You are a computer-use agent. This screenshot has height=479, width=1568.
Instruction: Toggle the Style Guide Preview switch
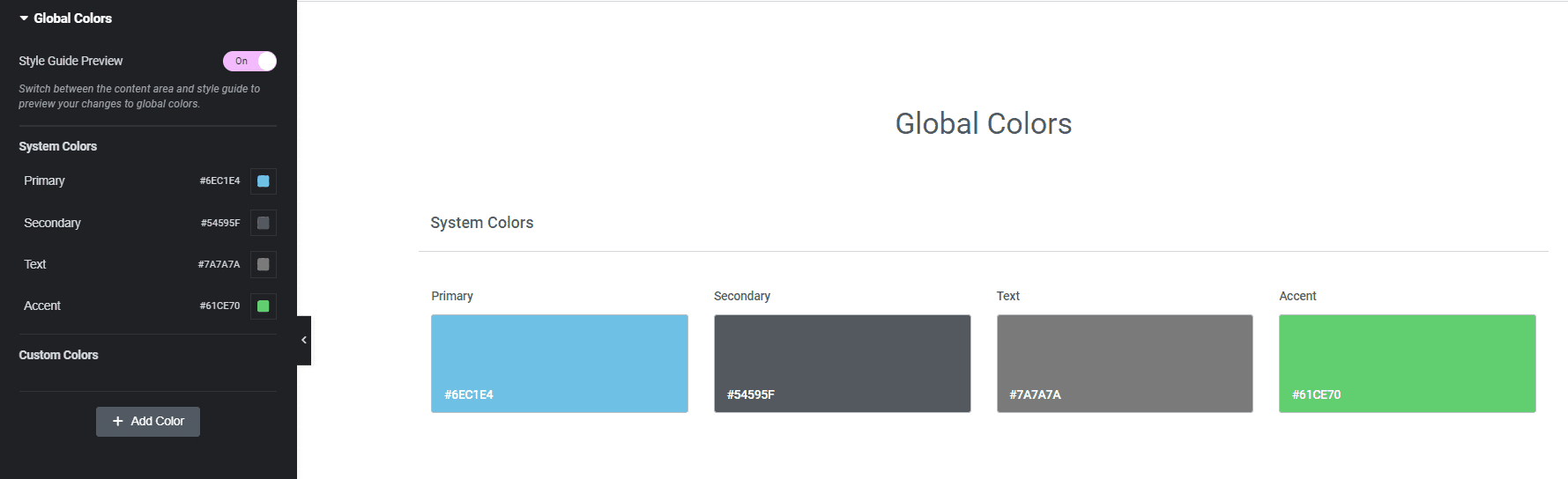click(x=249, y=61)
